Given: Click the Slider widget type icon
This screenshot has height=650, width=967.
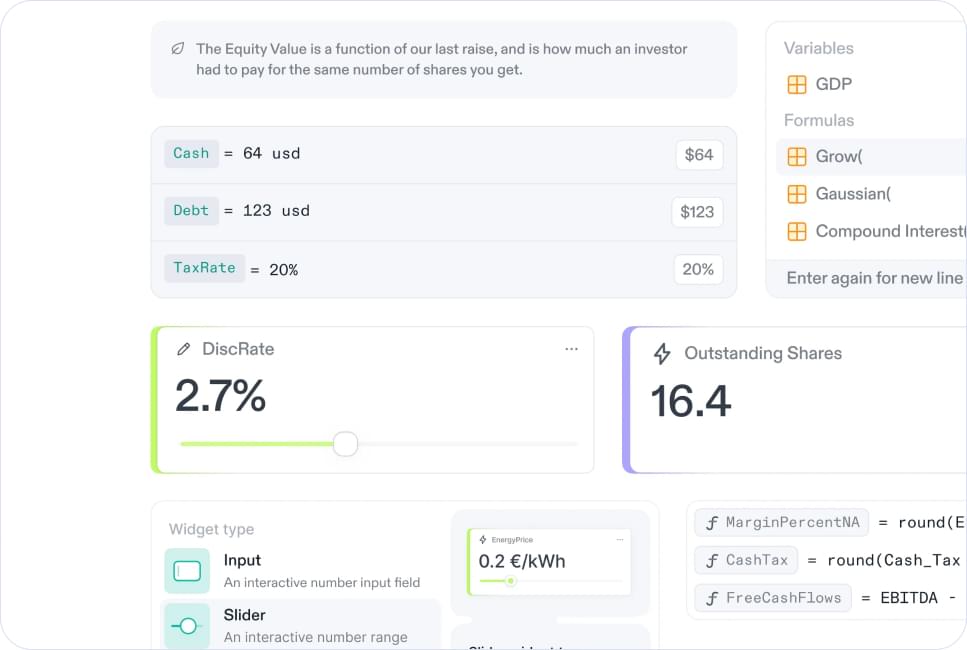Looking at the screenshot, I should 187,626.
